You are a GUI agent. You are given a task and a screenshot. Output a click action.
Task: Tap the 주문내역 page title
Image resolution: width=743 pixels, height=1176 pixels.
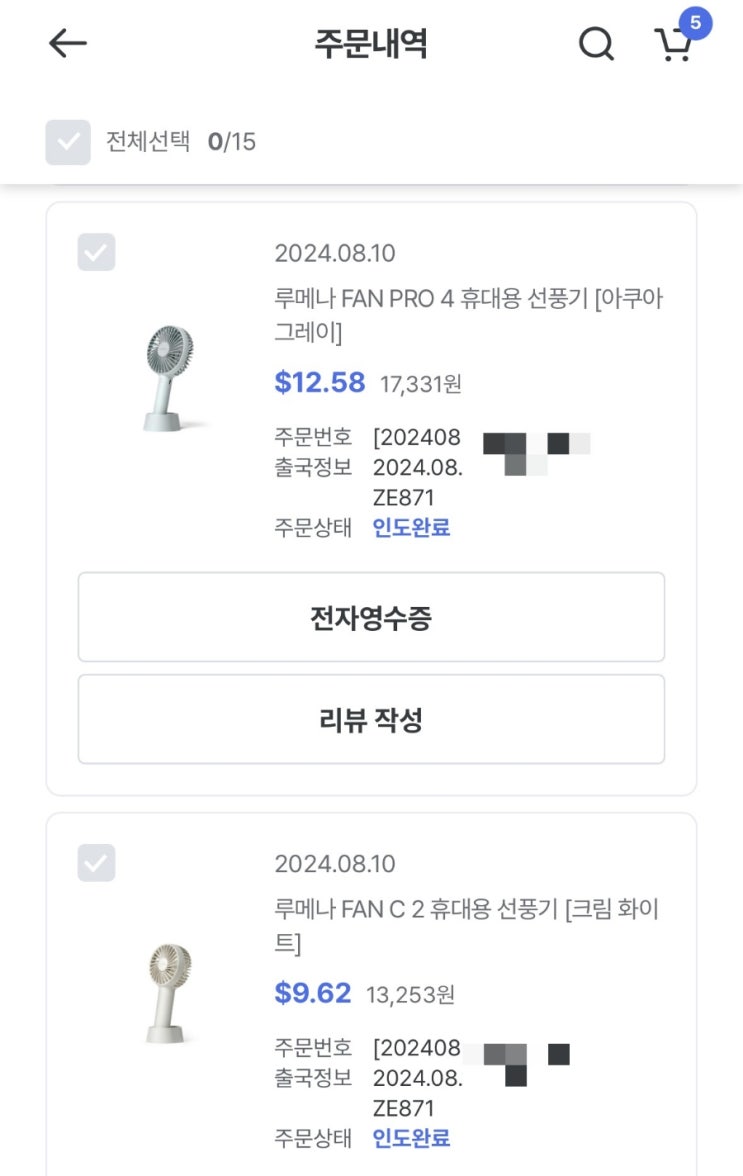[x=371, y=44]
